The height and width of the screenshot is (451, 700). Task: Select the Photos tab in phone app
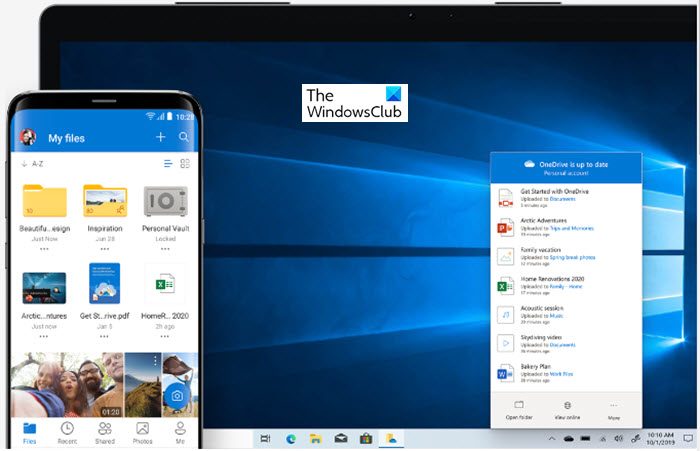142,433
